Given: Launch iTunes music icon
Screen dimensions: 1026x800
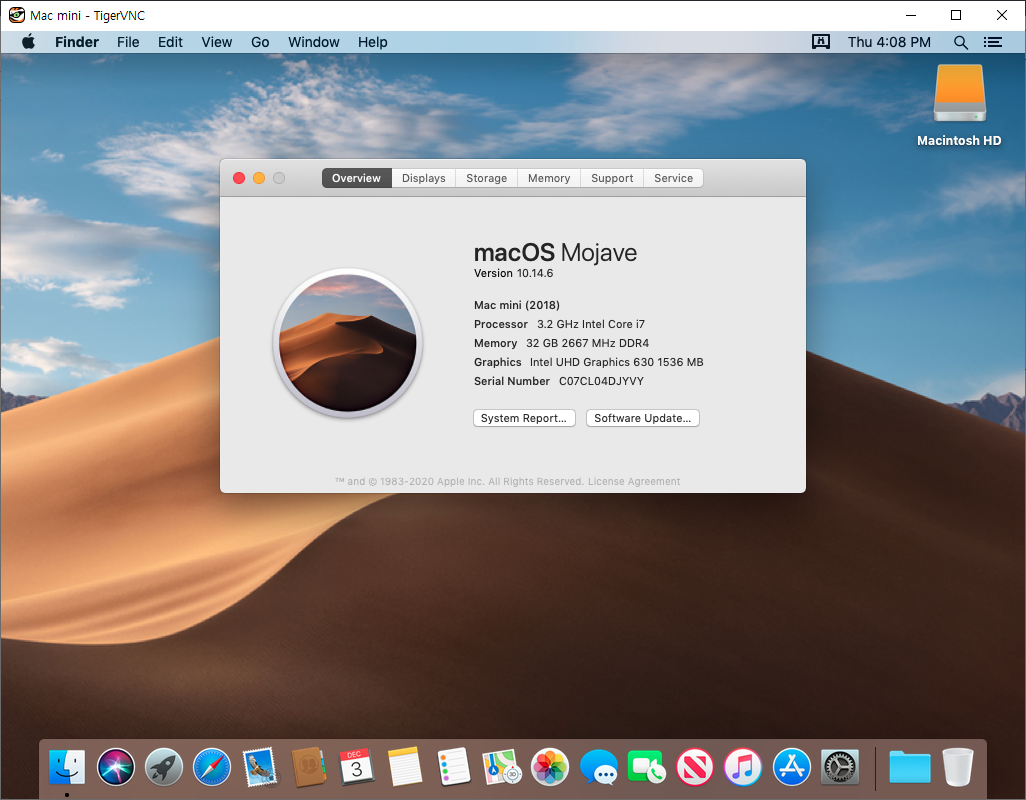Looking at the screenshot, I should [743, 767].
